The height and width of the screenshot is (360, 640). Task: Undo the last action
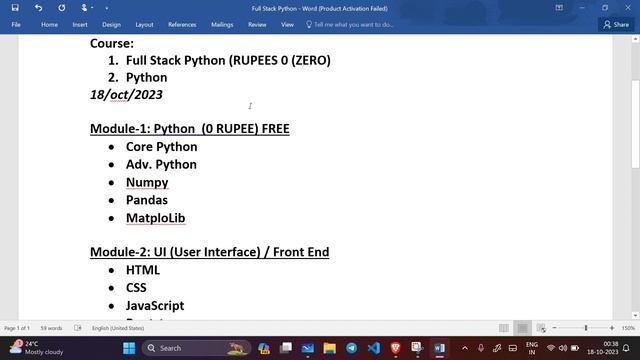(38, 8)
